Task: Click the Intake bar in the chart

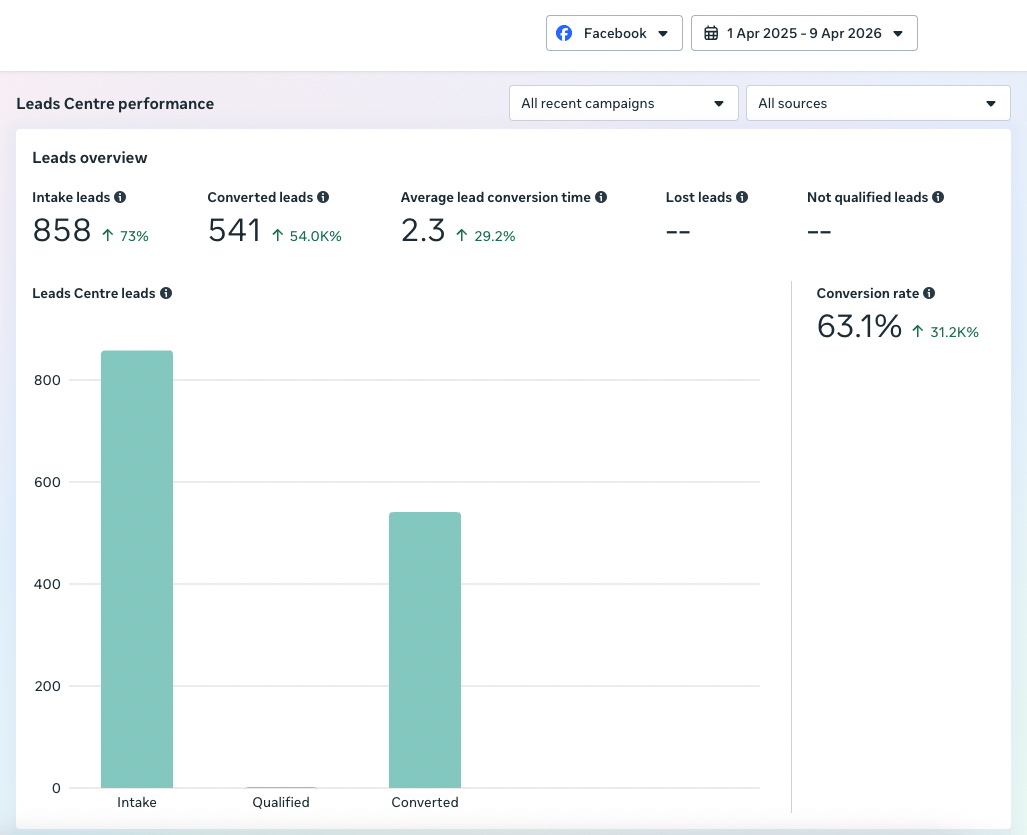Action: pyautogui.click(x=137, y=569)
